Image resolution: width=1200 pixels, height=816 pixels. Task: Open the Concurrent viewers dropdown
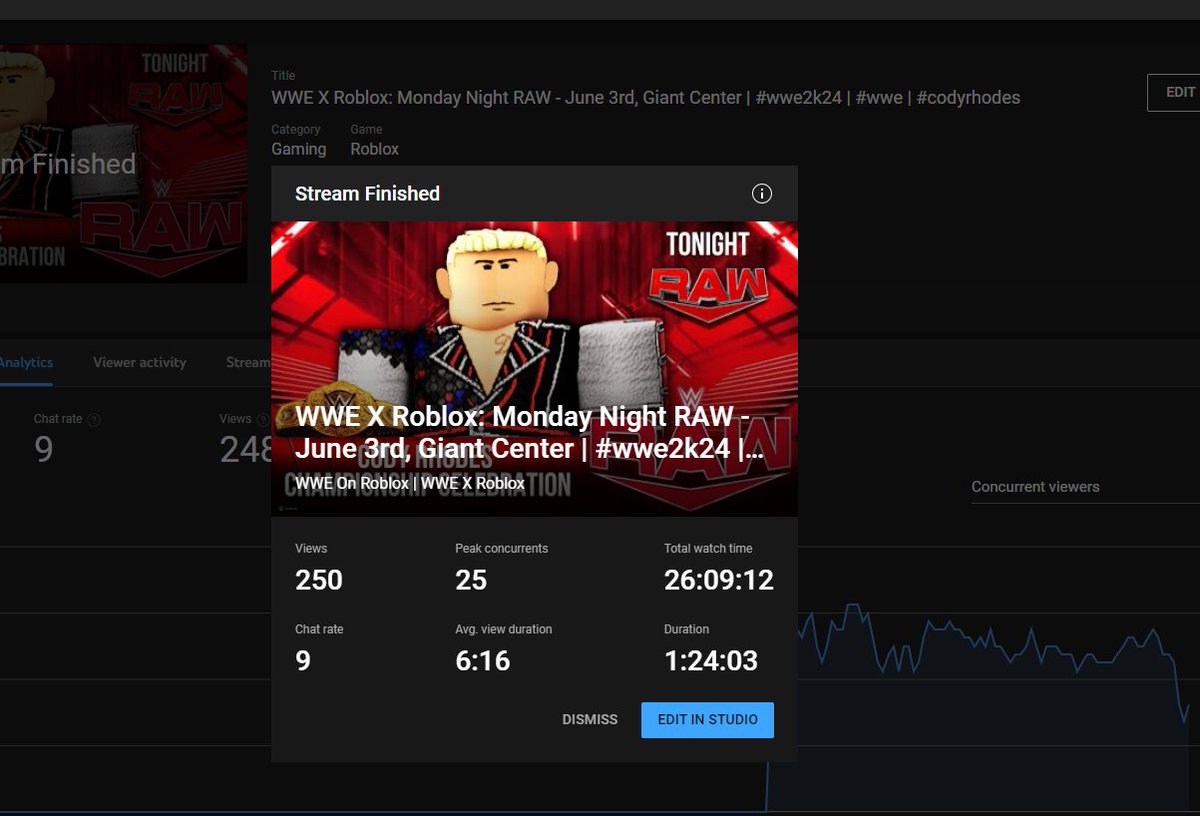pyautogui.click(x=1085, y=487)
